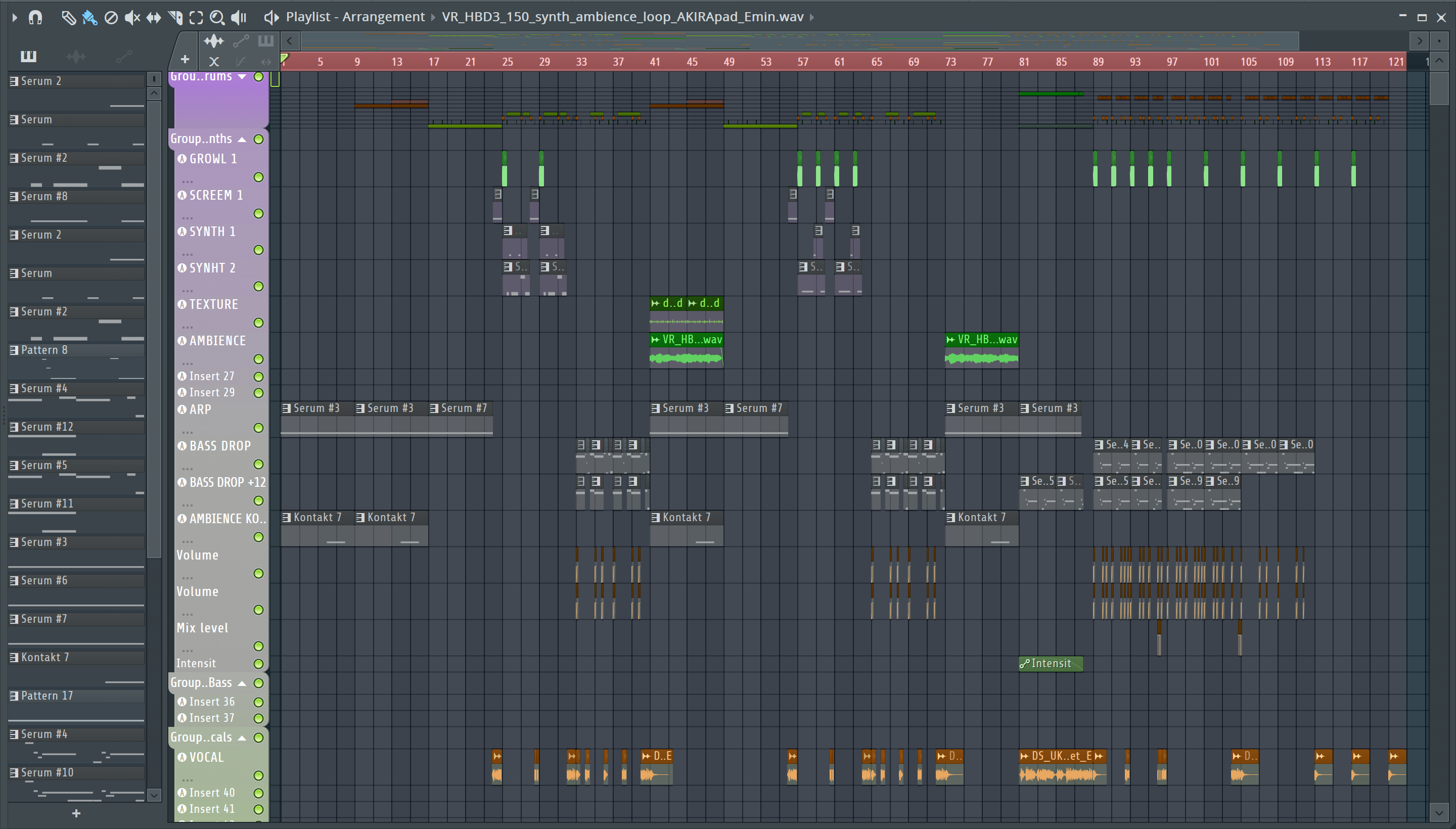The width and height of the screenshot is (1456, 829).
Task: Select the Delete tool
Action: click(x=111, y=18)
